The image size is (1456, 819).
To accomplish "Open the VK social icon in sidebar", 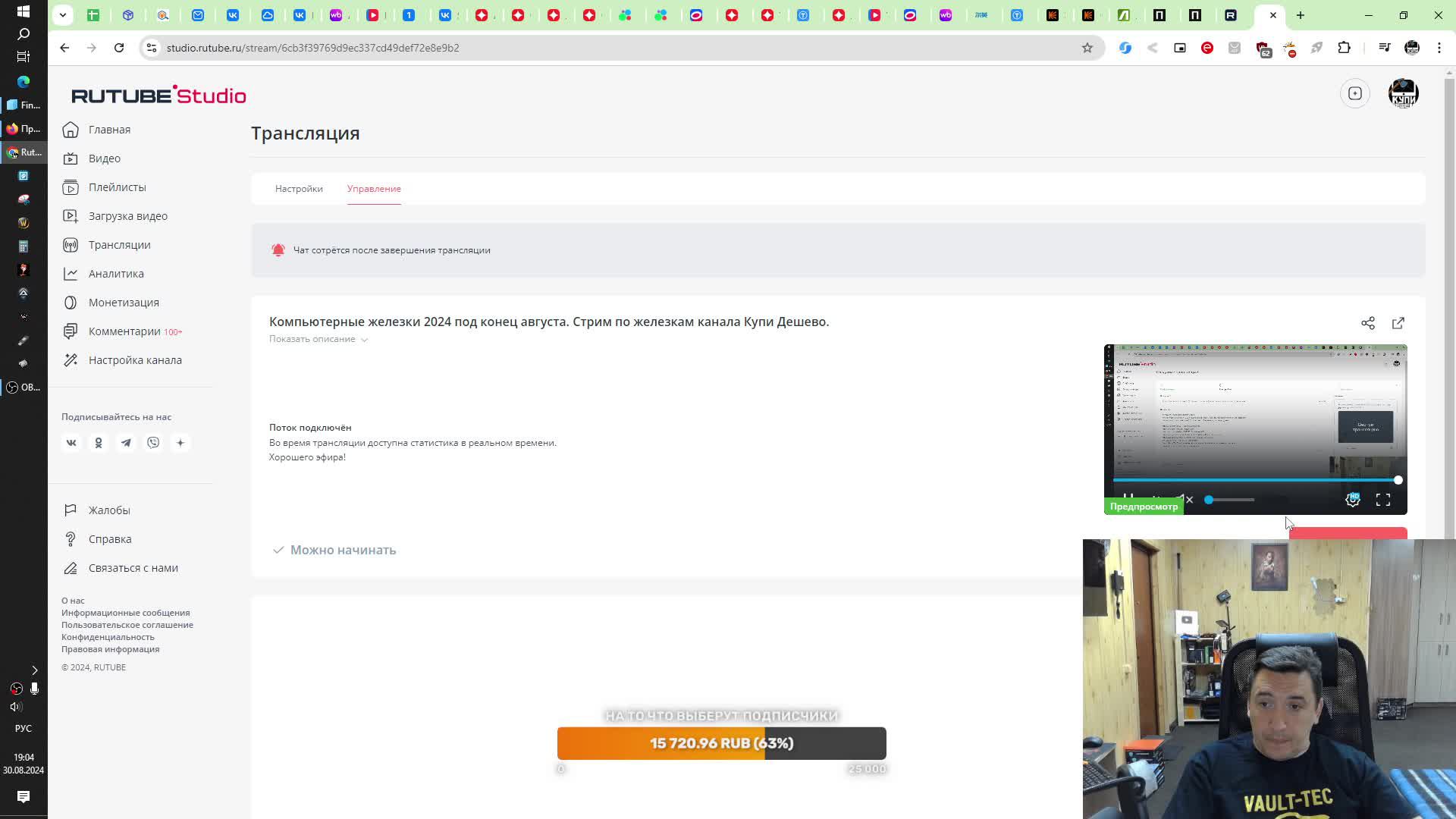I will (71, 443).
